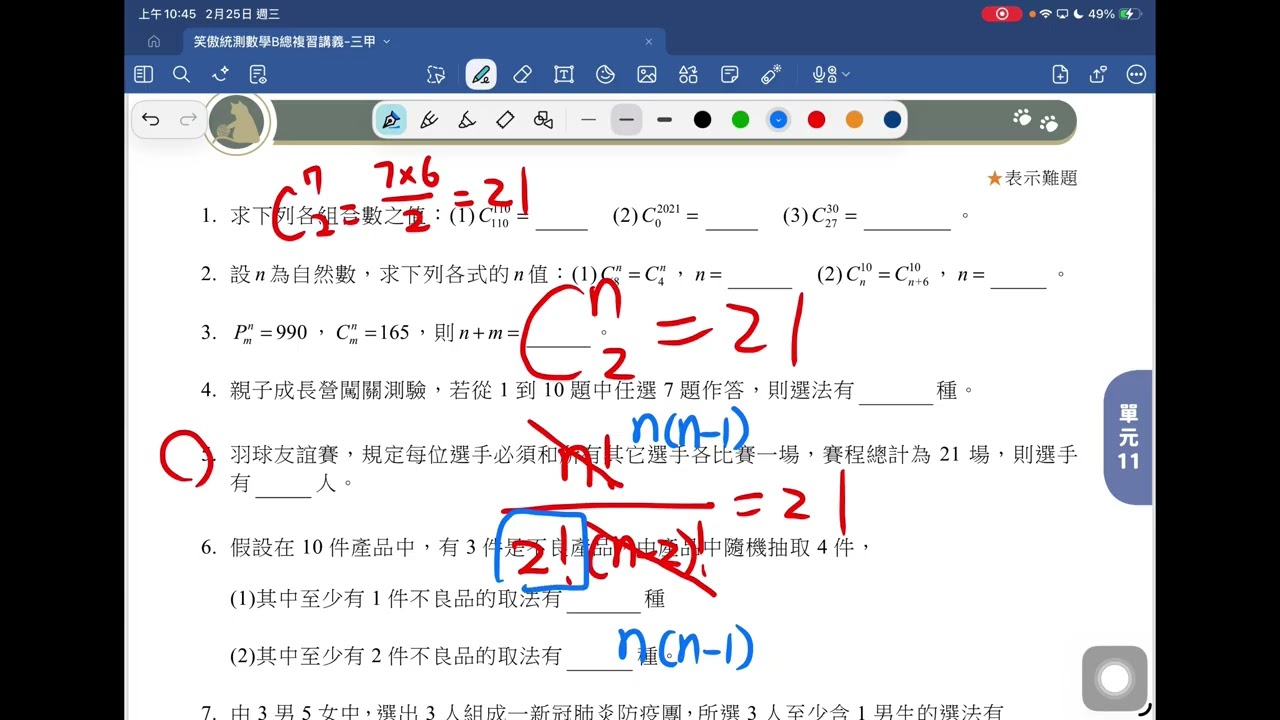Open the home library icon

(x=153, y=42)
